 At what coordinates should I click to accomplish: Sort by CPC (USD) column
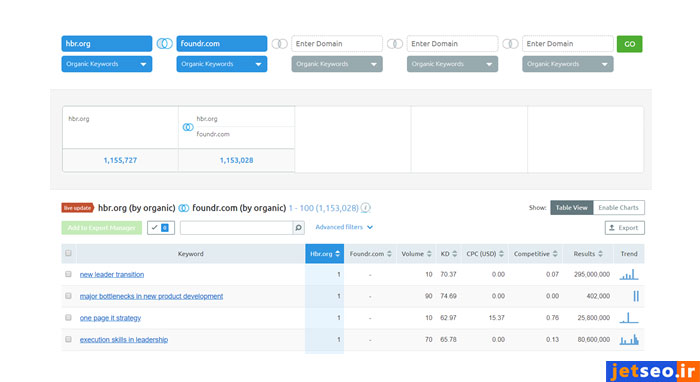tap(484, 253)
